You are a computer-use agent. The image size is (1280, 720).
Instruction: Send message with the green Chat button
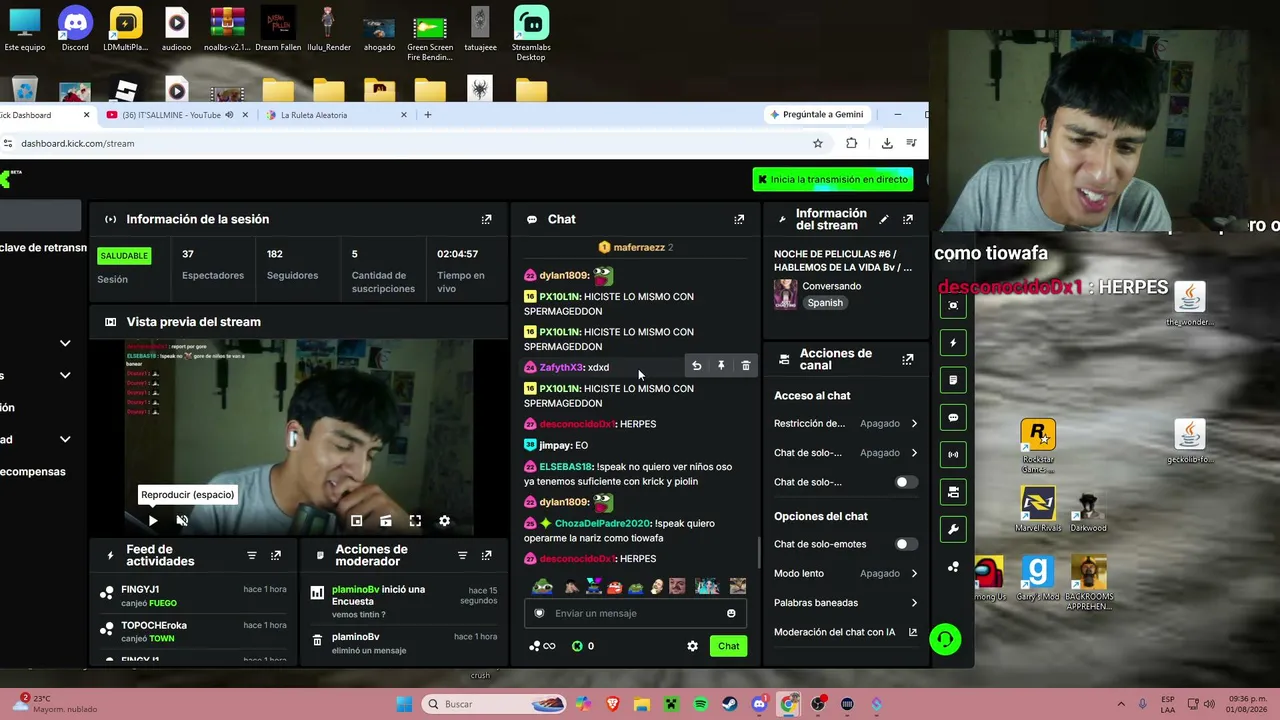pos(728,646)
